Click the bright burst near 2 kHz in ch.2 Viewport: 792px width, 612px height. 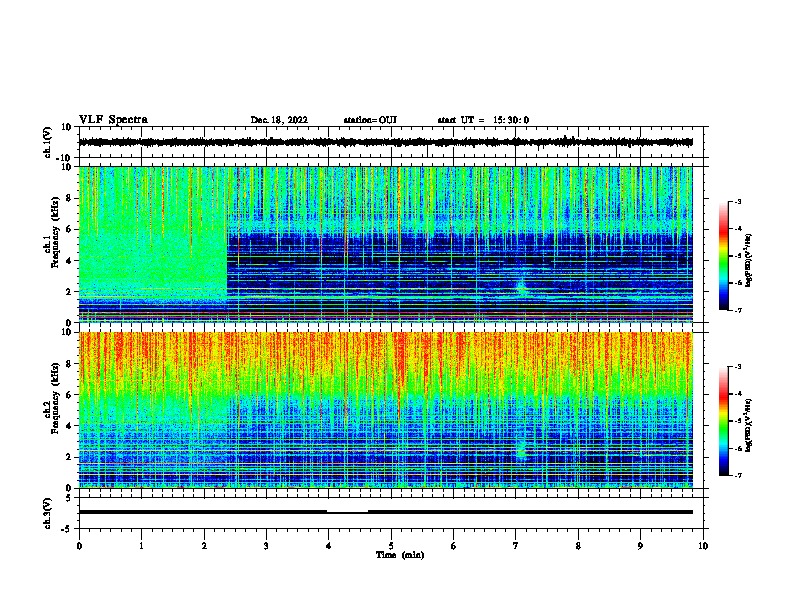tap(521, 450)
